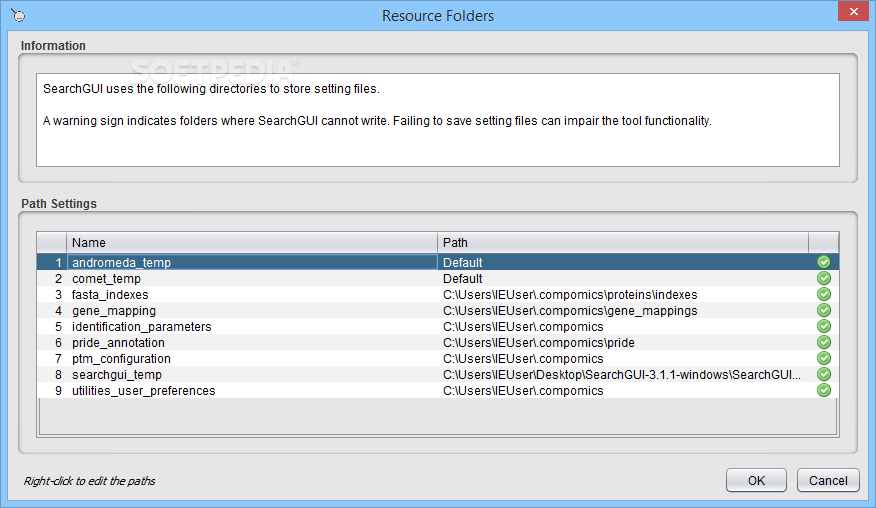The image size is (876, 508).
Task: Select the andromeda_temp name cell
Action: click(x=252, y=262)
